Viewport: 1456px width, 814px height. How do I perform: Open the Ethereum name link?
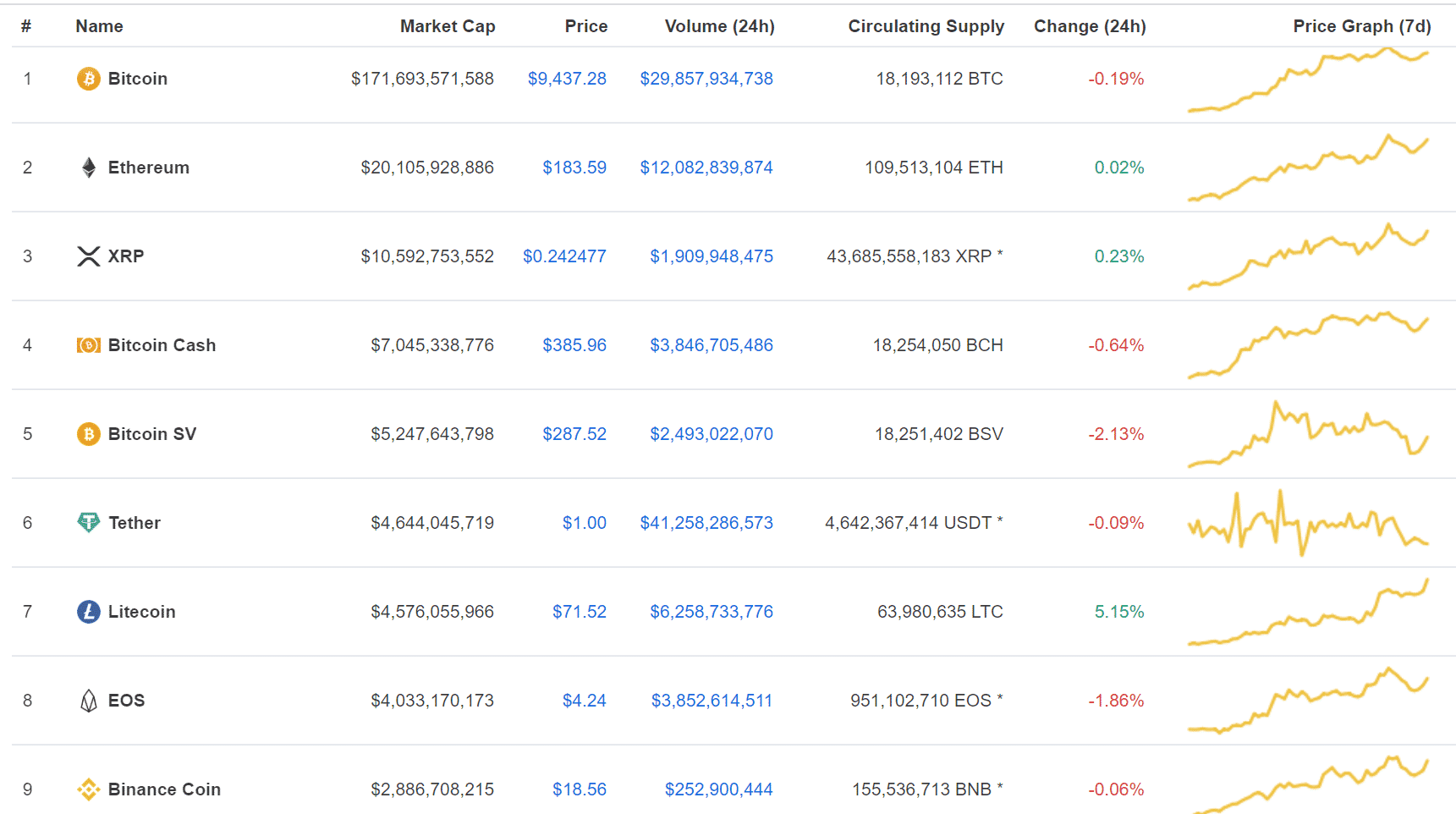point(149,168)
